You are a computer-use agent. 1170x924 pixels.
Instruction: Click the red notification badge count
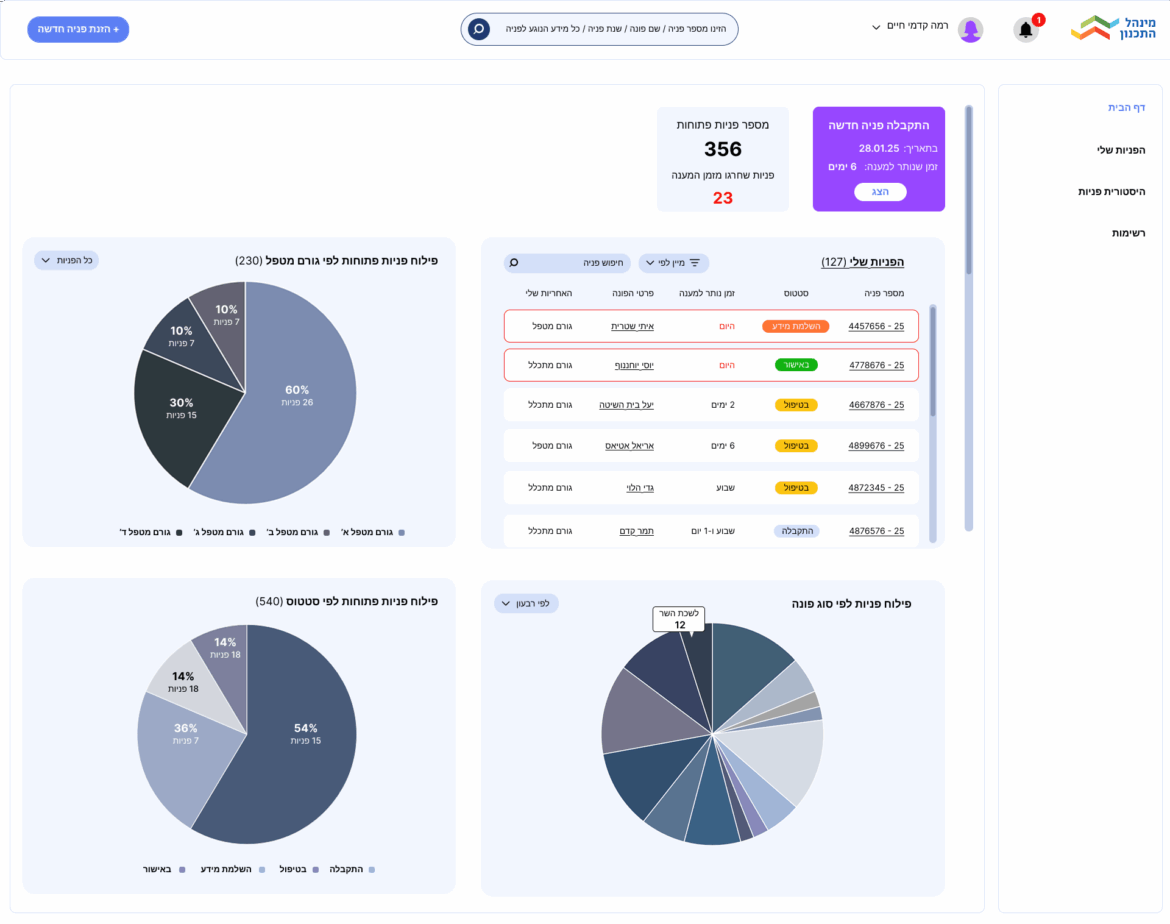pyautogui.click(x=1038, y=20)
